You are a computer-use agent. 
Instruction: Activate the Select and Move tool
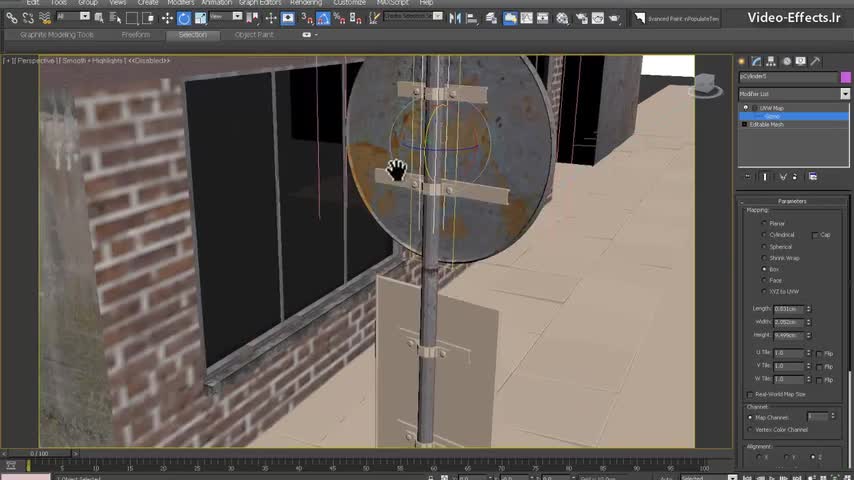pos(167,18)
